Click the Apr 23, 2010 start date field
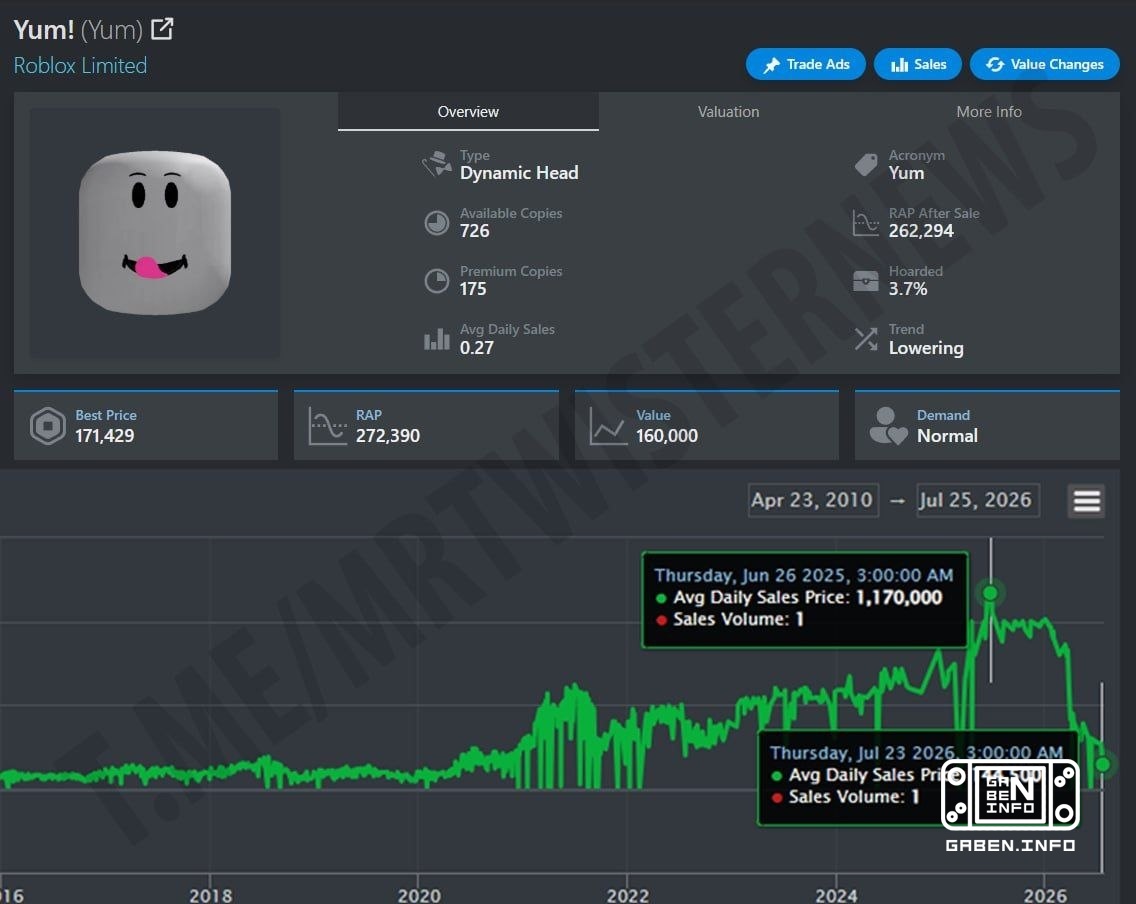 click(813, 501)
